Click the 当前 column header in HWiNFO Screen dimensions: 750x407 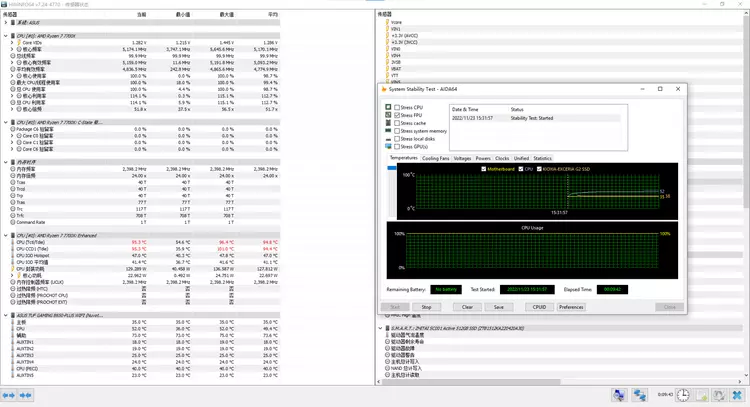pyautogui.click(x=141, y=14)
